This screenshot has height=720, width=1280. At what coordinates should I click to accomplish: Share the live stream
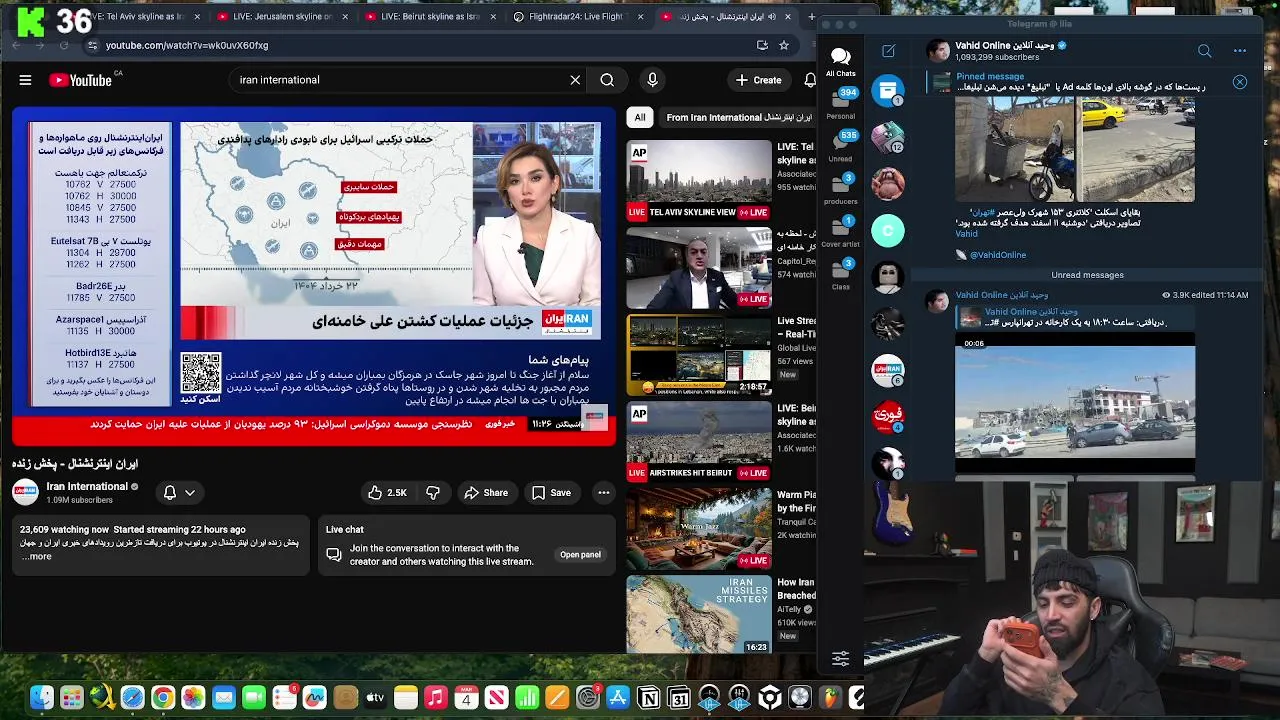point(486,493)
